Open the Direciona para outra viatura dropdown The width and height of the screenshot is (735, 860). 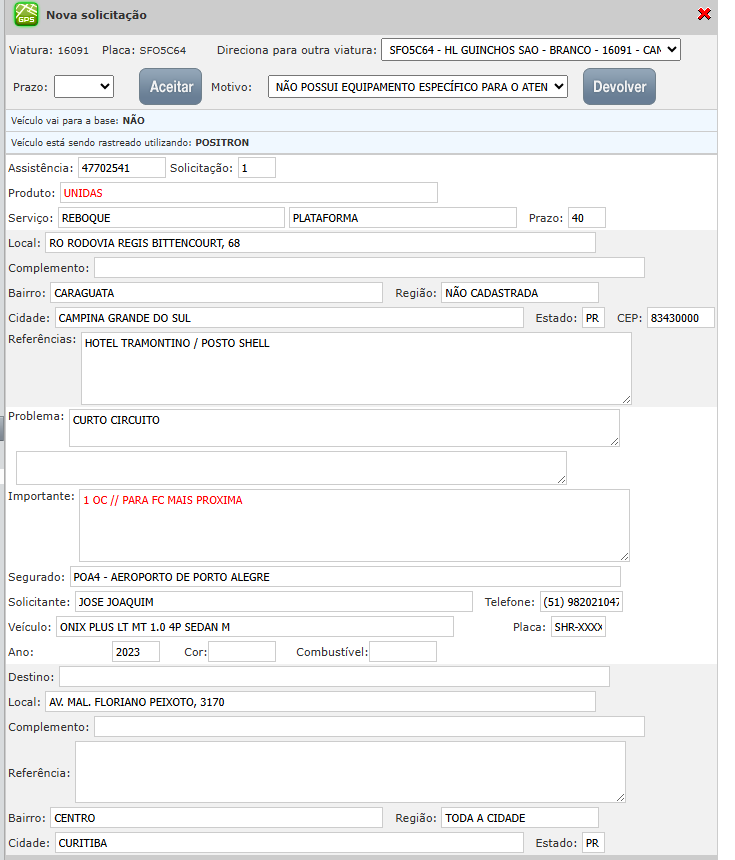(530, 49)
